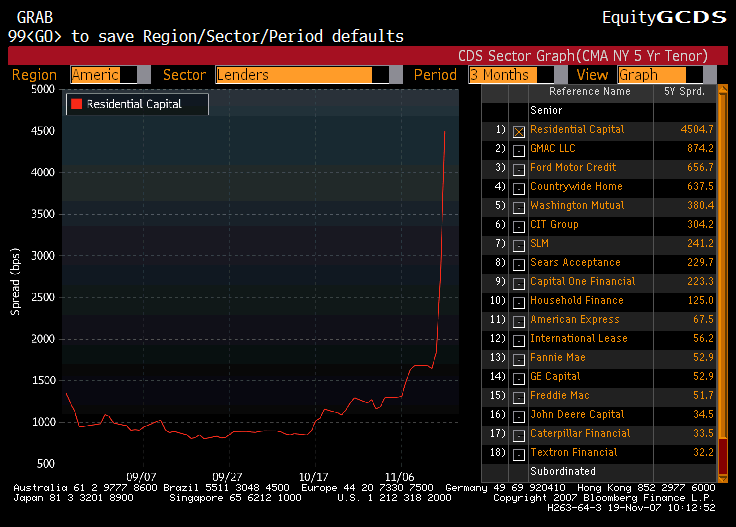Viewport: 736px width, 527px height.
Task: Open Freddie Mac reference name
Action: (x=560, y=396)
